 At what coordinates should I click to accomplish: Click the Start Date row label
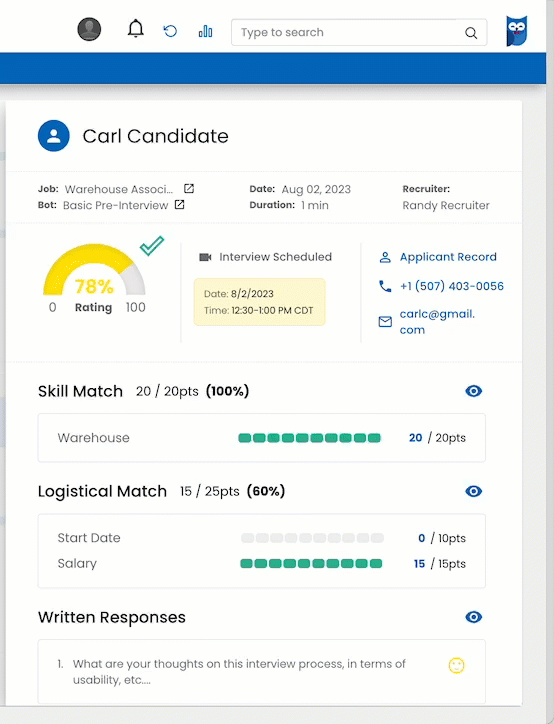point(89,538)
